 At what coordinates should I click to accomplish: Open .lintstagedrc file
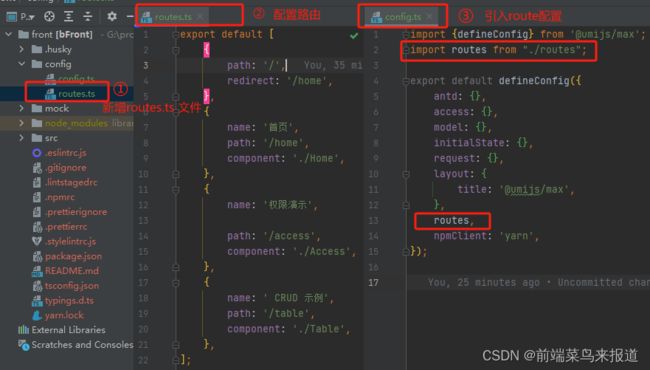(71, 182)
